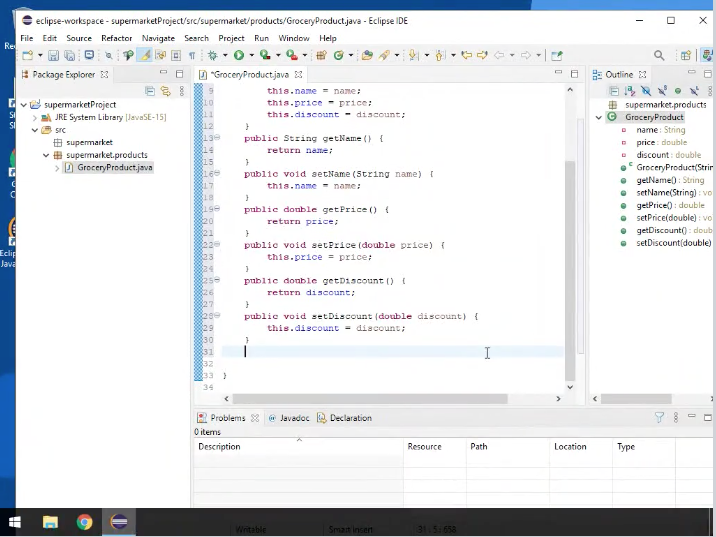This screenshot has width=716, height=537.
Task: Toggle Show Whitespace Characters pilcrow button
Action: [192, 56]
